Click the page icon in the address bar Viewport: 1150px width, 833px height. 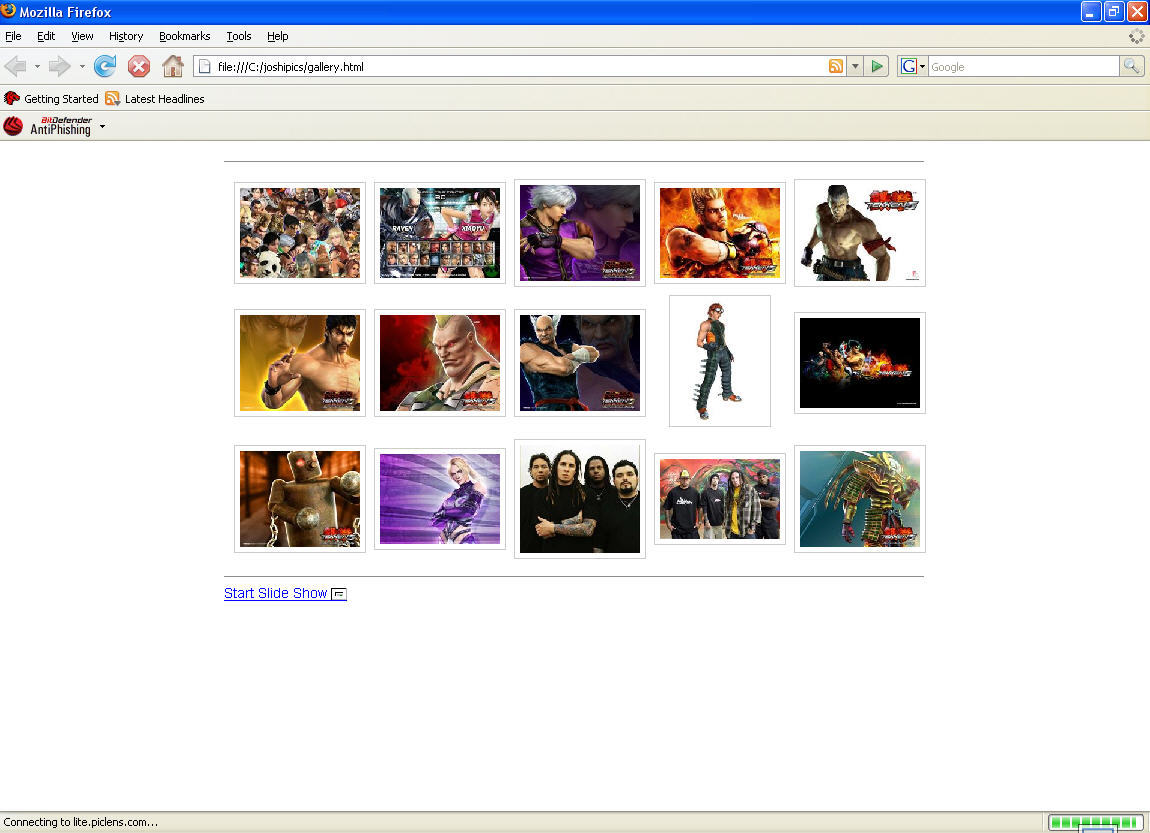click(205, 67)
